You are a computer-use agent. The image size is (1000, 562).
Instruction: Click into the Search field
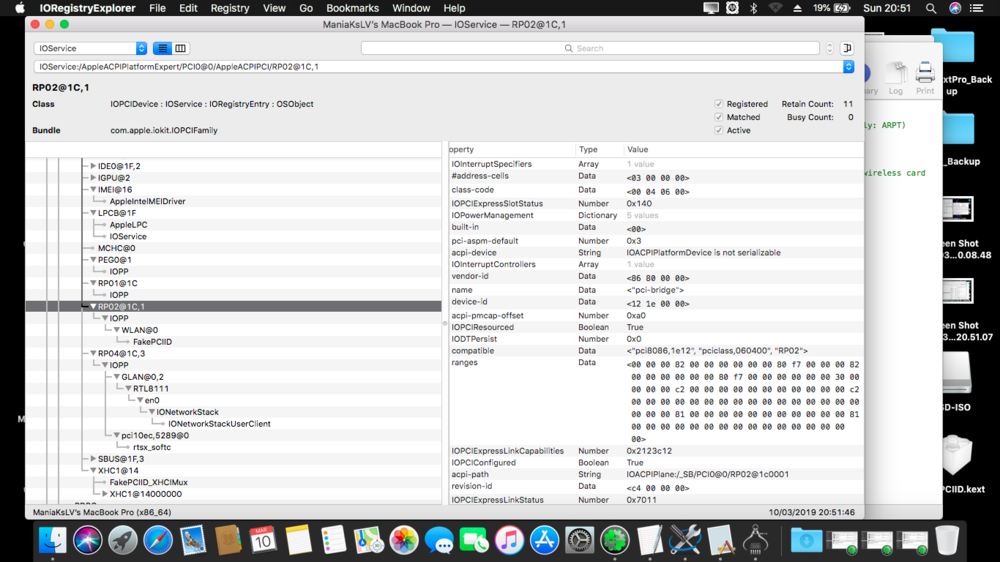coord(590,48)
